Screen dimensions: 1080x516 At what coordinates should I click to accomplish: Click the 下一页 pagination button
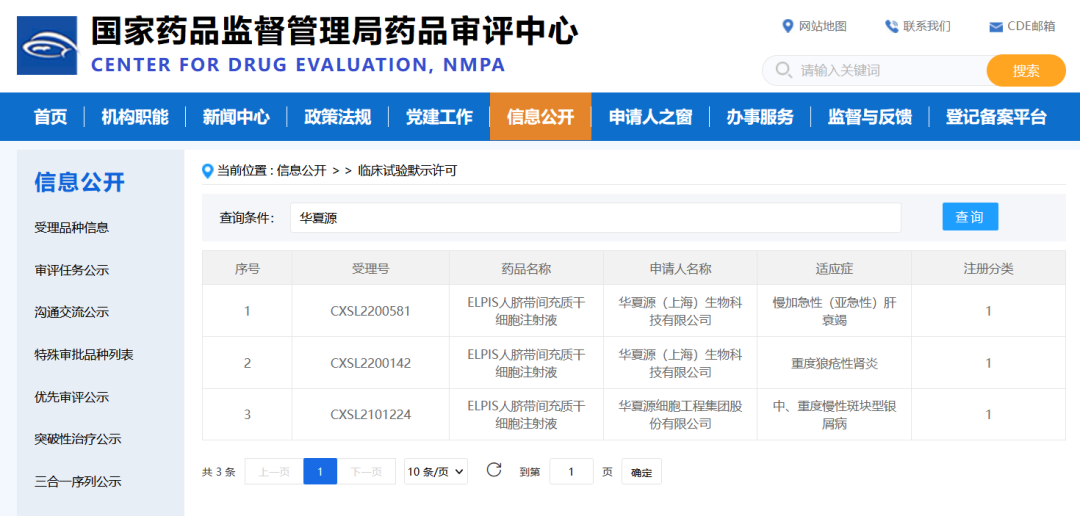[x=366, y=472]
